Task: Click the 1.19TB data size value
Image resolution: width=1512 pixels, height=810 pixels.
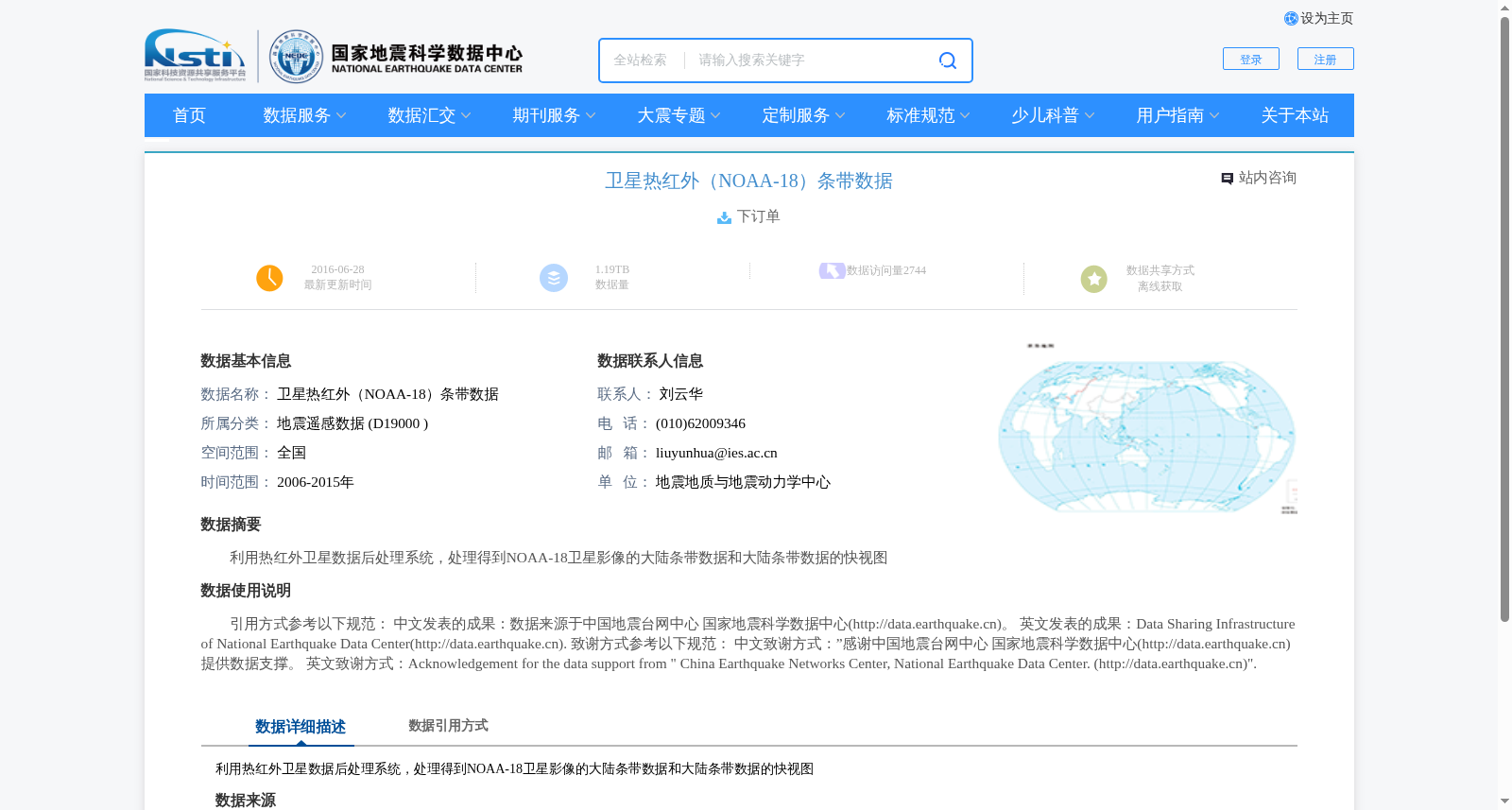Action: point(612,269)
